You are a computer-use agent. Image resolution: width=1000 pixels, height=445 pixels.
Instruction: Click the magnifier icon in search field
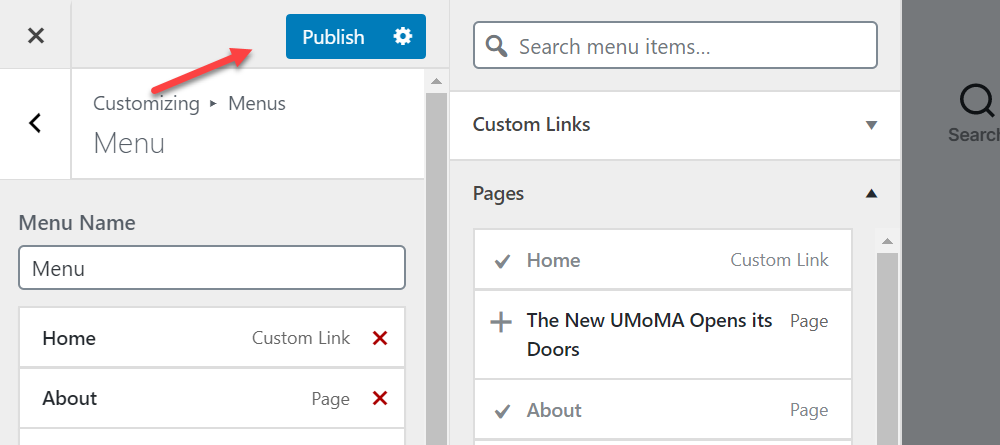[x=496, y=46]
